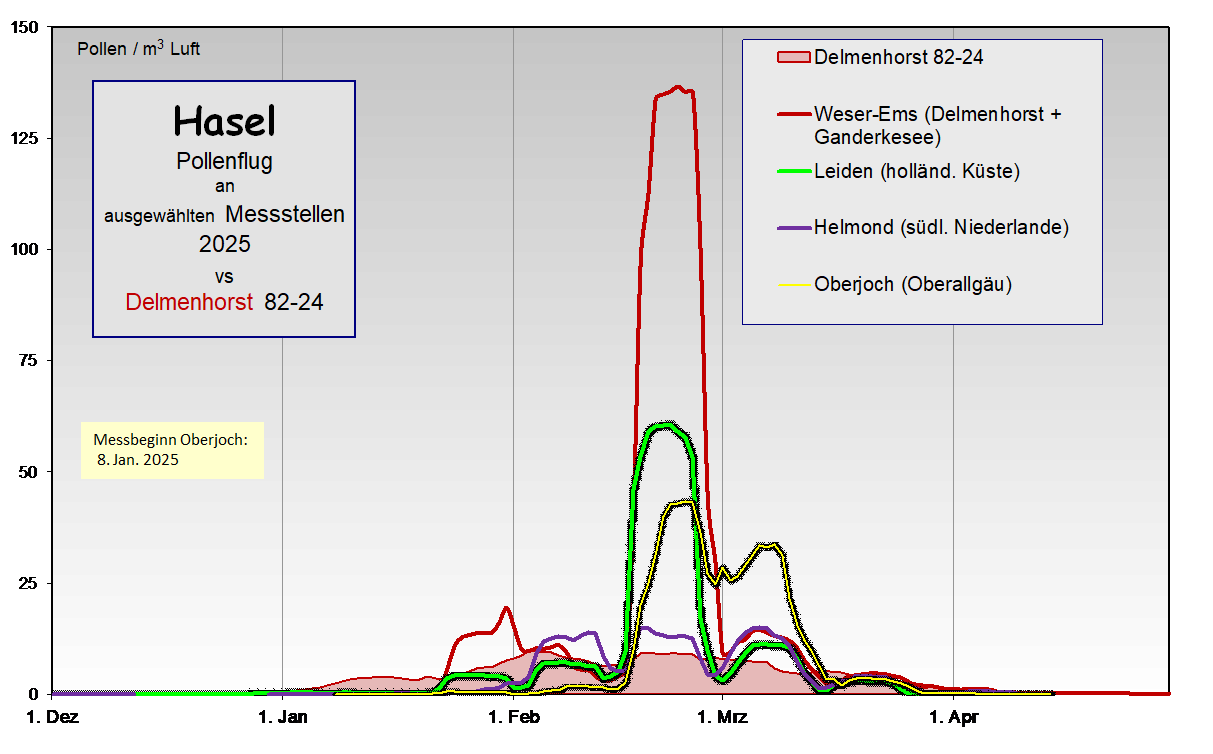Select the 'Leiden (holländ. Küste)' legend label
This screenshot has height=754, width=1213.
(x=917, y=172)
